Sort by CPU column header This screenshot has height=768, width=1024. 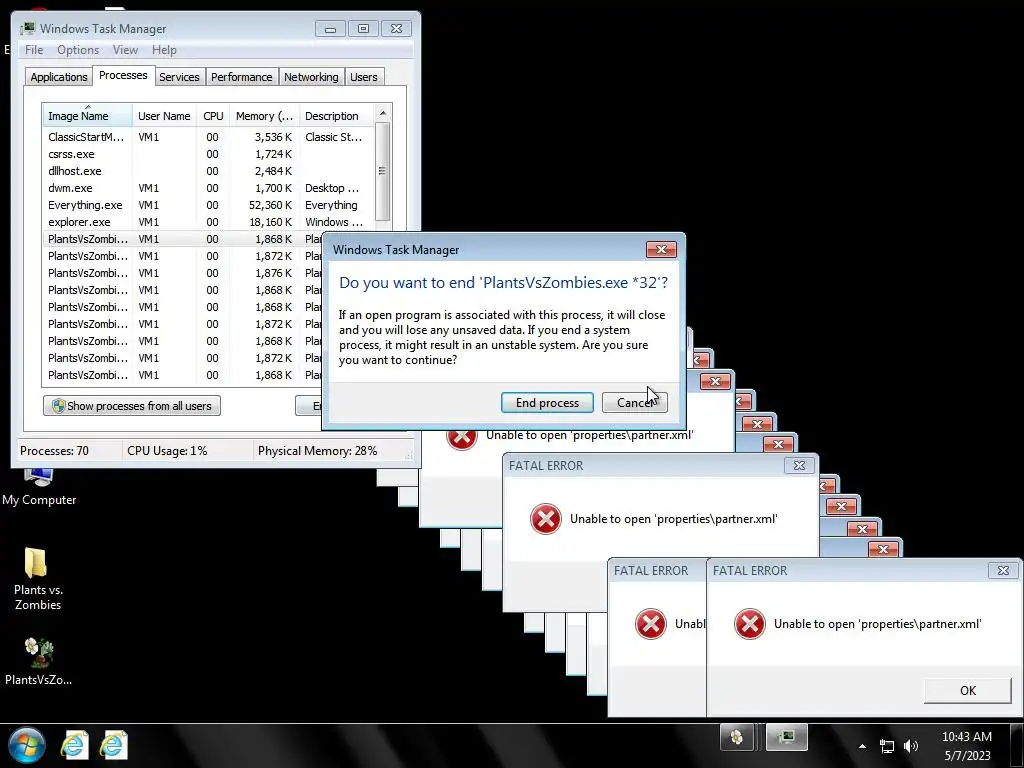point(213,116)
